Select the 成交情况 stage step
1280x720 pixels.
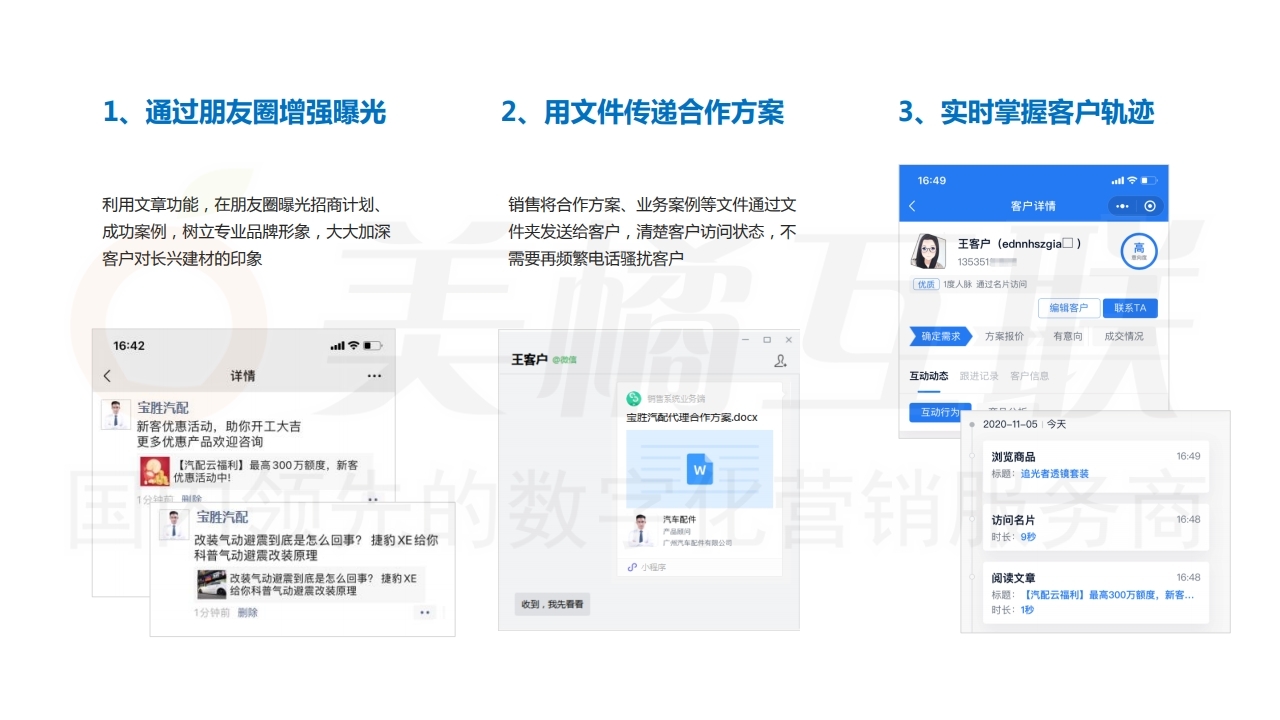[1124, 336]
